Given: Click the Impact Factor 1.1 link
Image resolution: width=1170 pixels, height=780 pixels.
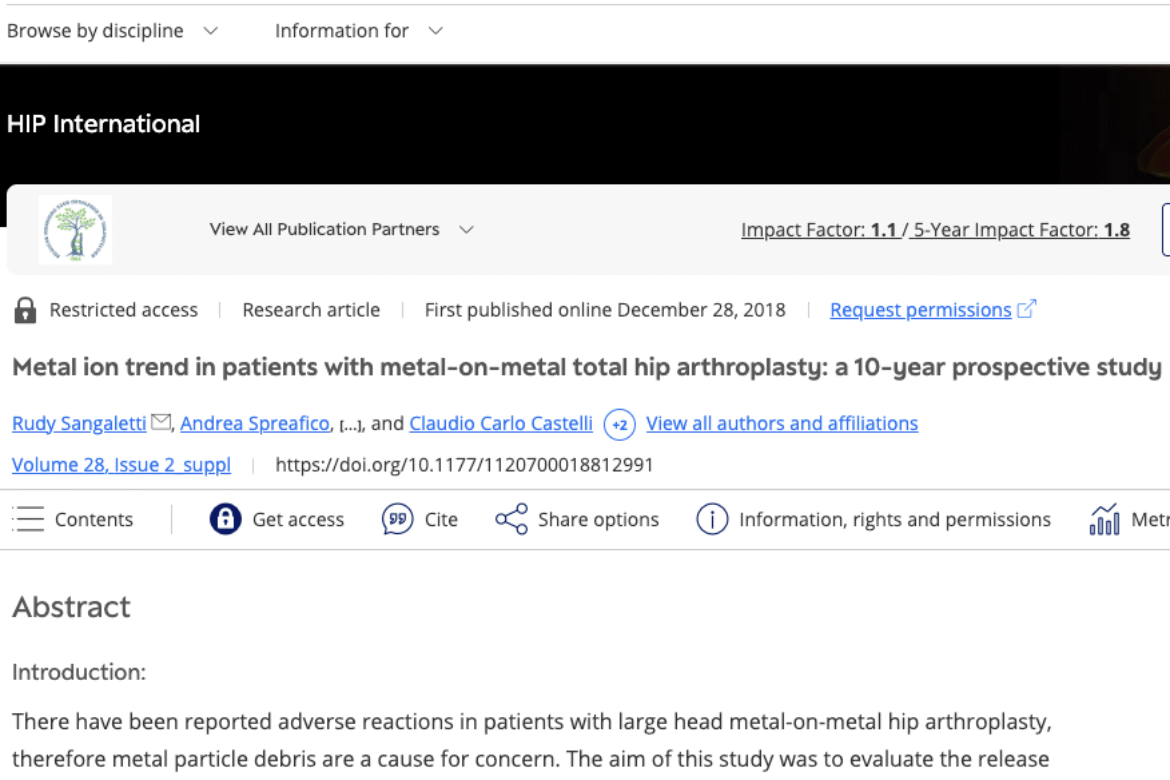Looking at the screenshot, I should point(819,230).
